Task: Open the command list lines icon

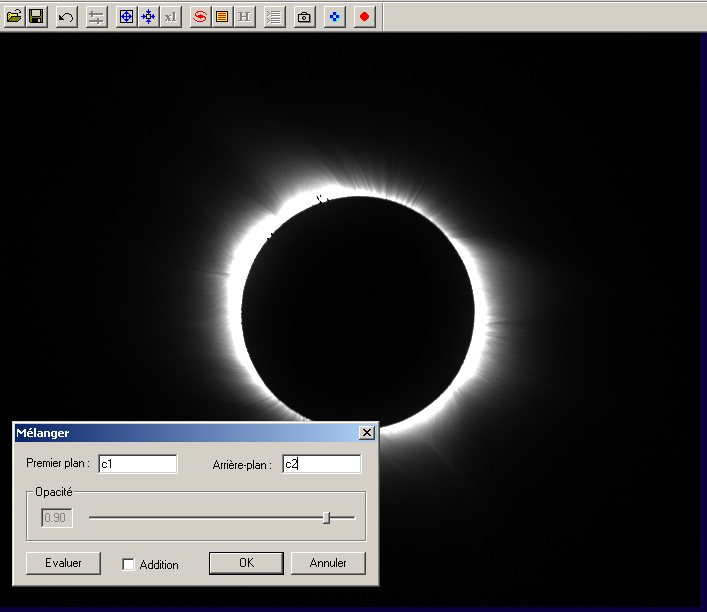Action: [274, 17]
